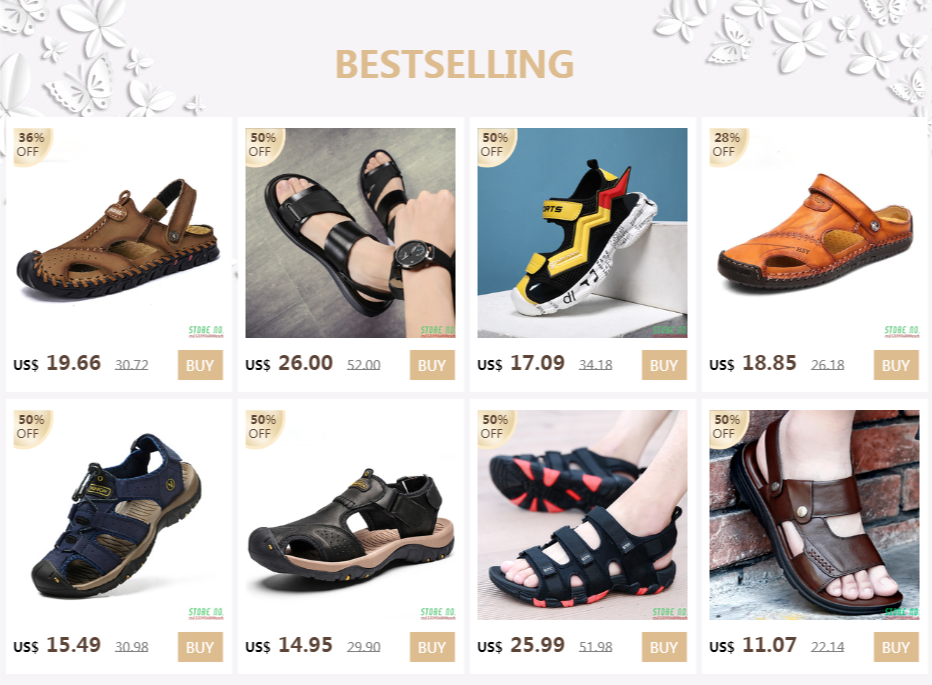Image resolution: width=932 pixels, height=685 pixels.
Task: Open the yellow and black sport sandal image
Action: (x=582, y=233)
